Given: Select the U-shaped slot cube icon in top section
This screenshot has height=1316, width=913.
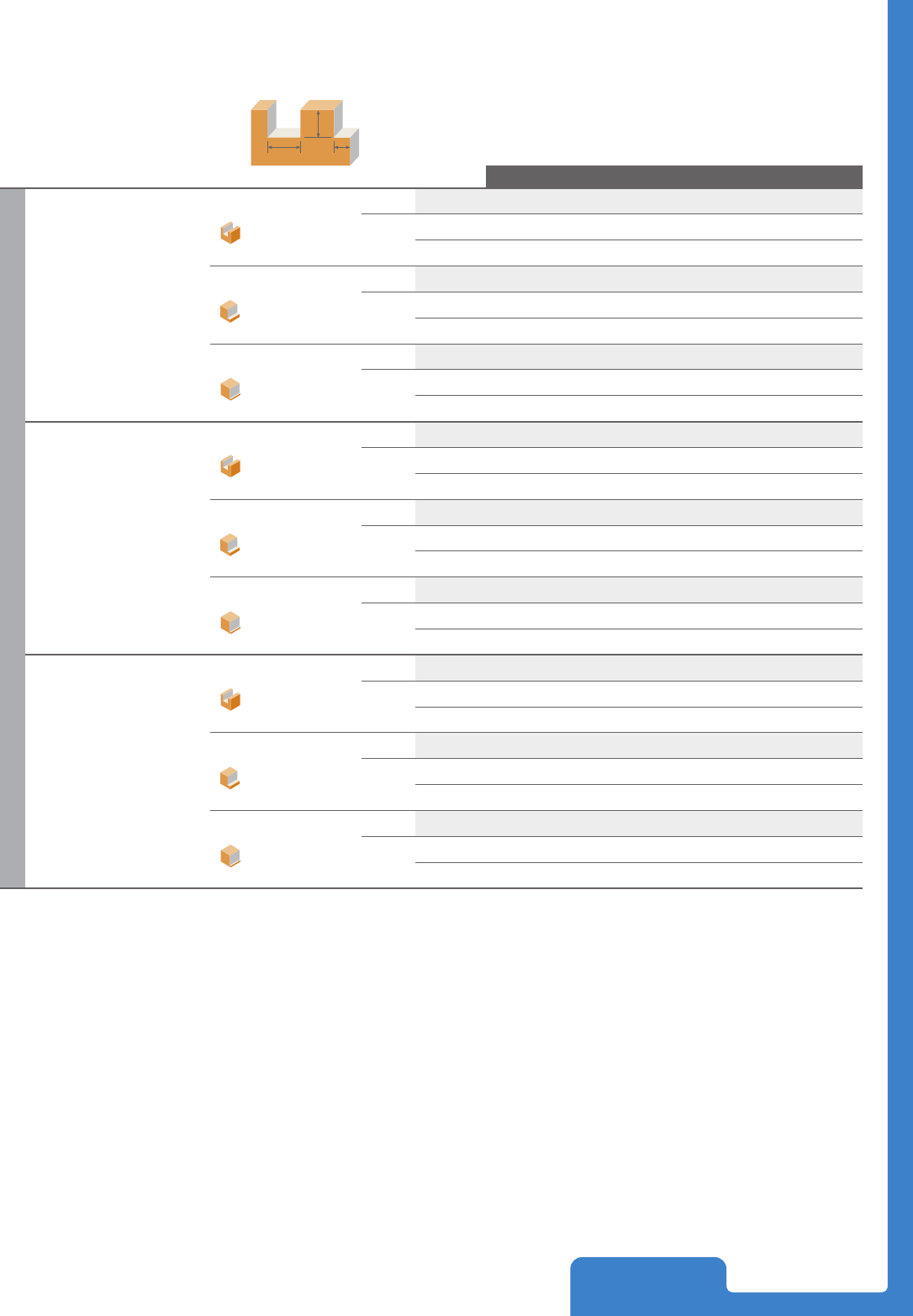Looking at the screenshot, I should point(230,233).
